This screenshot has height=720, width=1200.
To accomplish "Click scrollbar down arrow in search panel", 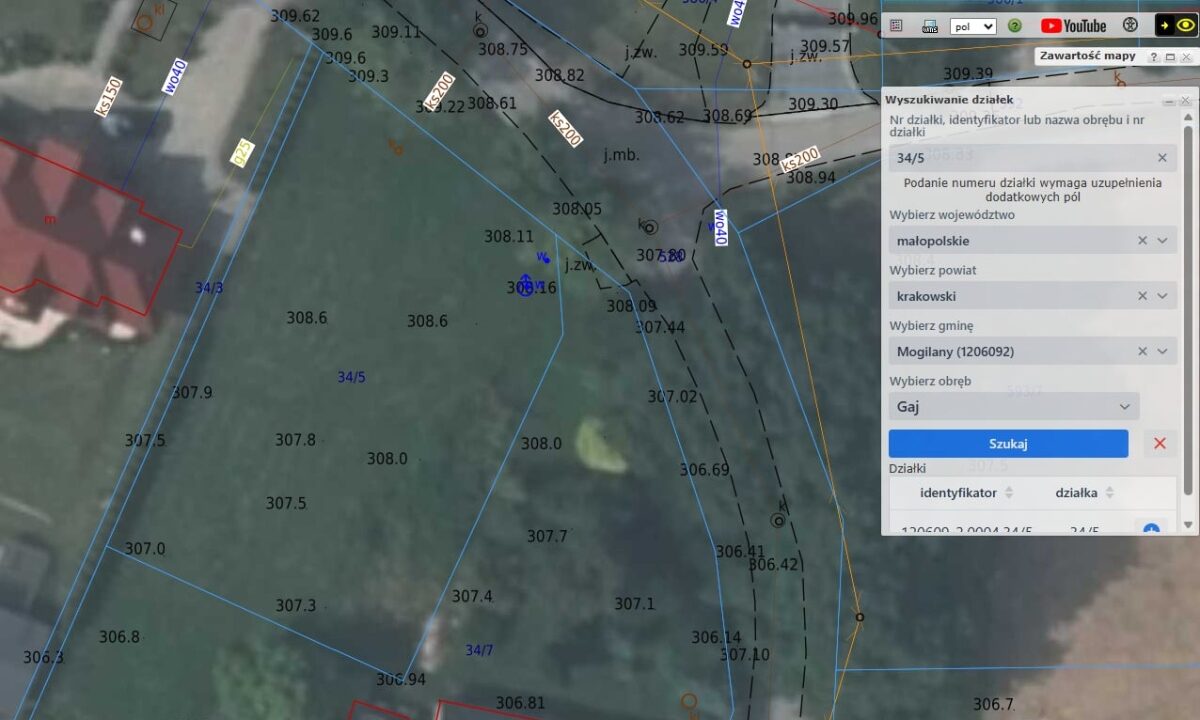I will (1188, 525).
